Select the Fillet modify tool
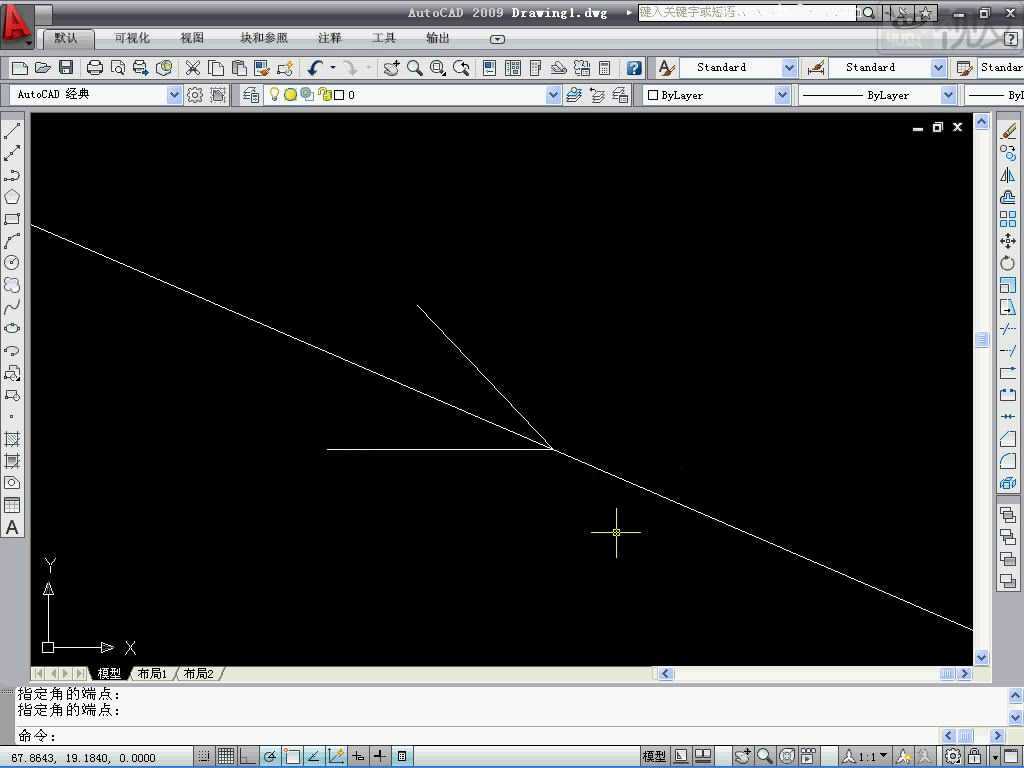 [x=1008, y=461]
